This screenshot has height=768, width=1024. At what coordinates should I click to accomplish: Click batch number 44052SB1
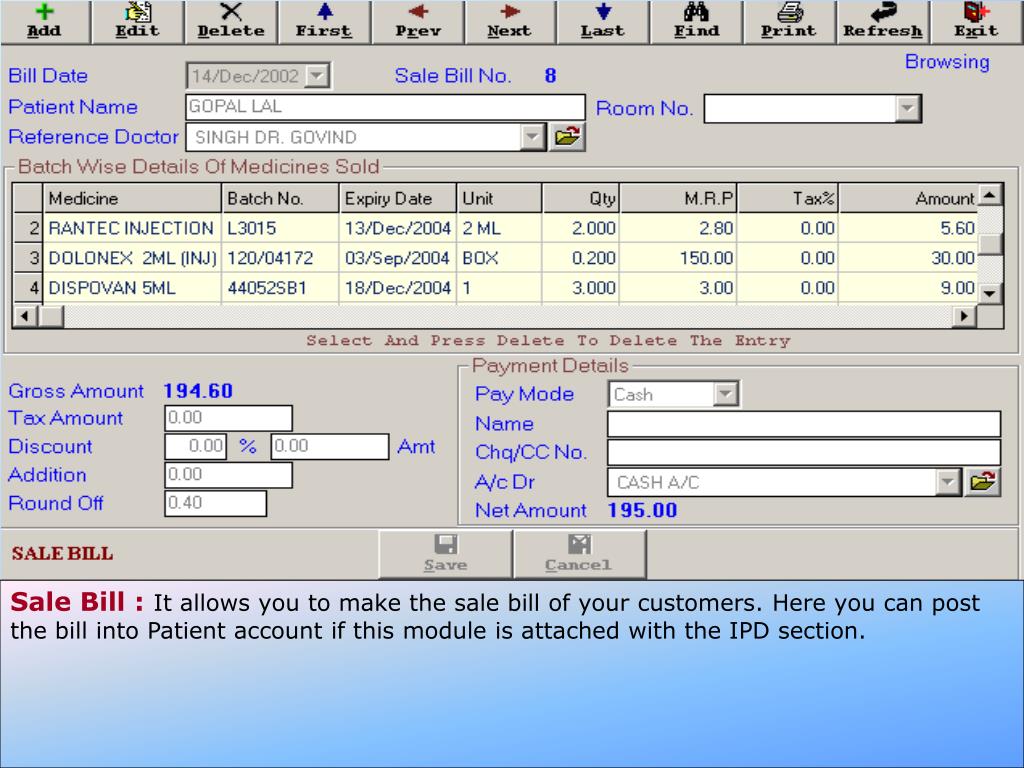[x=281, y=288]
